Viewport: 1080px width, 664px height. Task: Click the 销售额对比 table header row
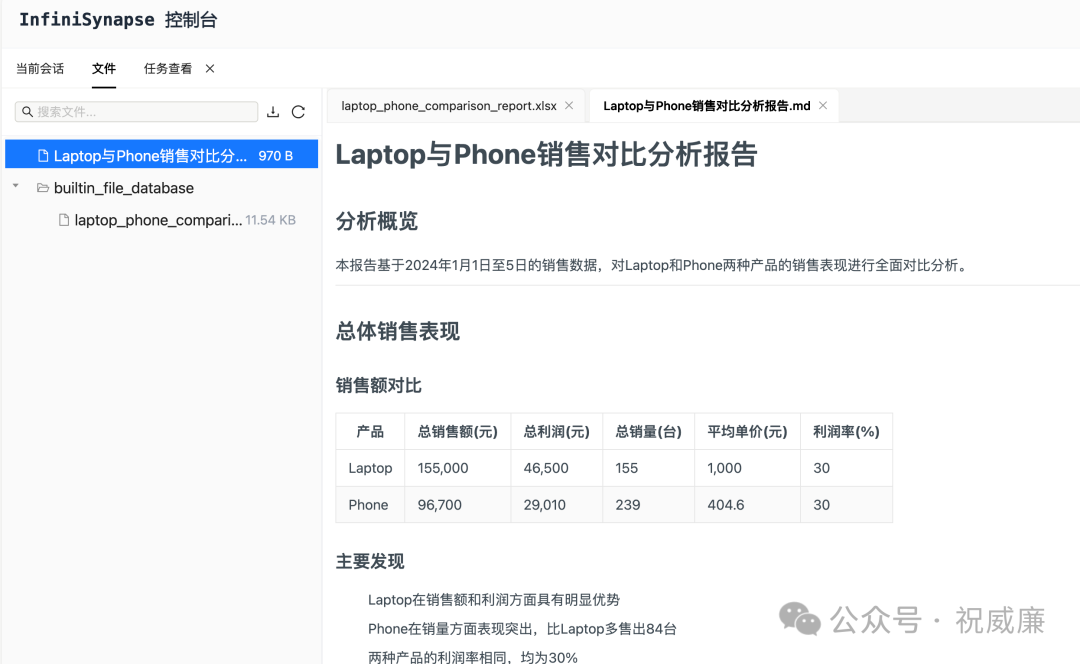coord(613,431)
